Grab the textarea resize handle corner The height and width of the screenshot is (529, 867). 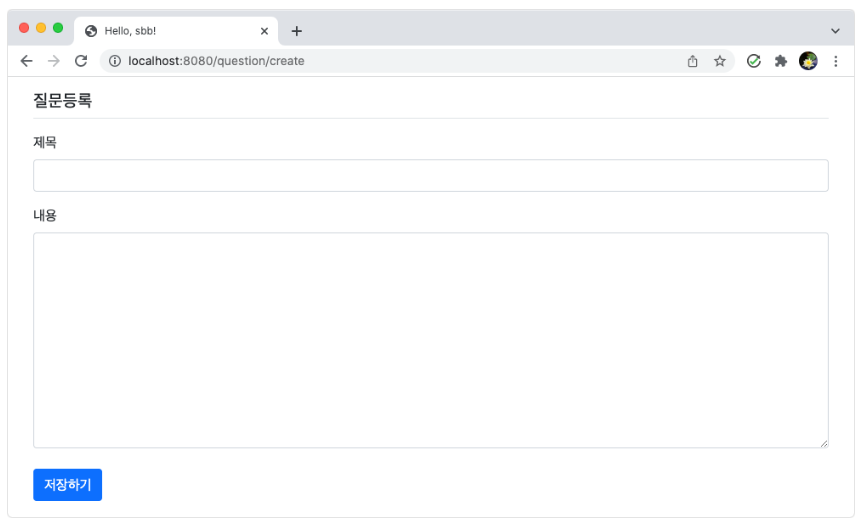[x=824, y=443]
